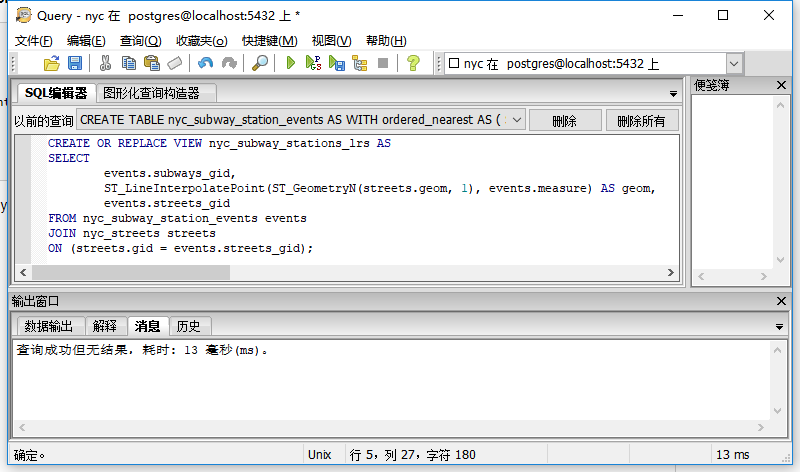Open the 编辑(E) menu
This screenshot has width=800, height=472.
tap(86, 41)
